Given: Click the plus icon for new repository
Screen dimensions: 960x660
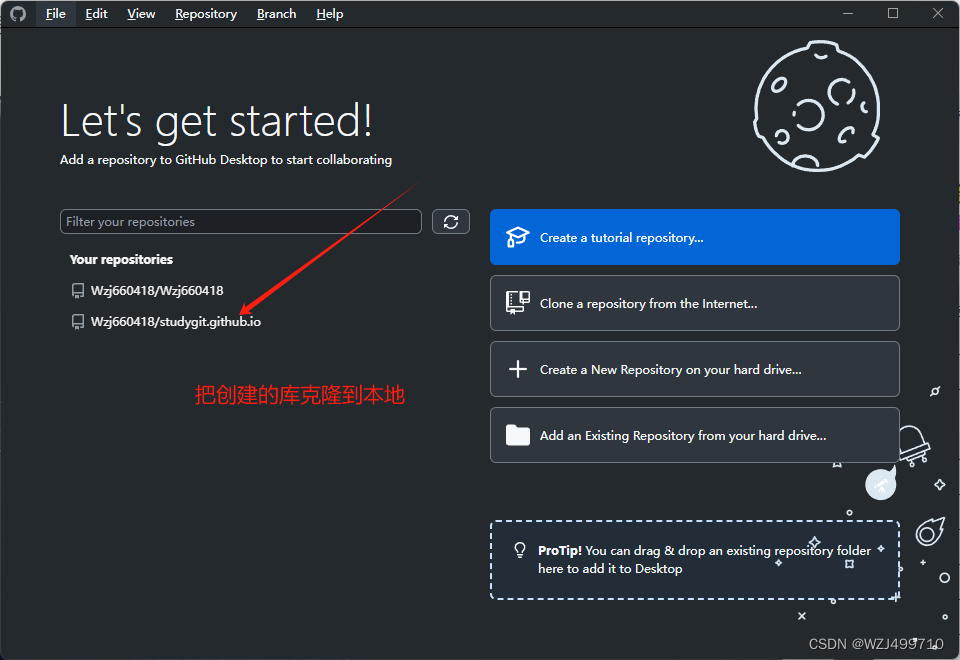Looking at the screenshot, I should coord(517,369).
